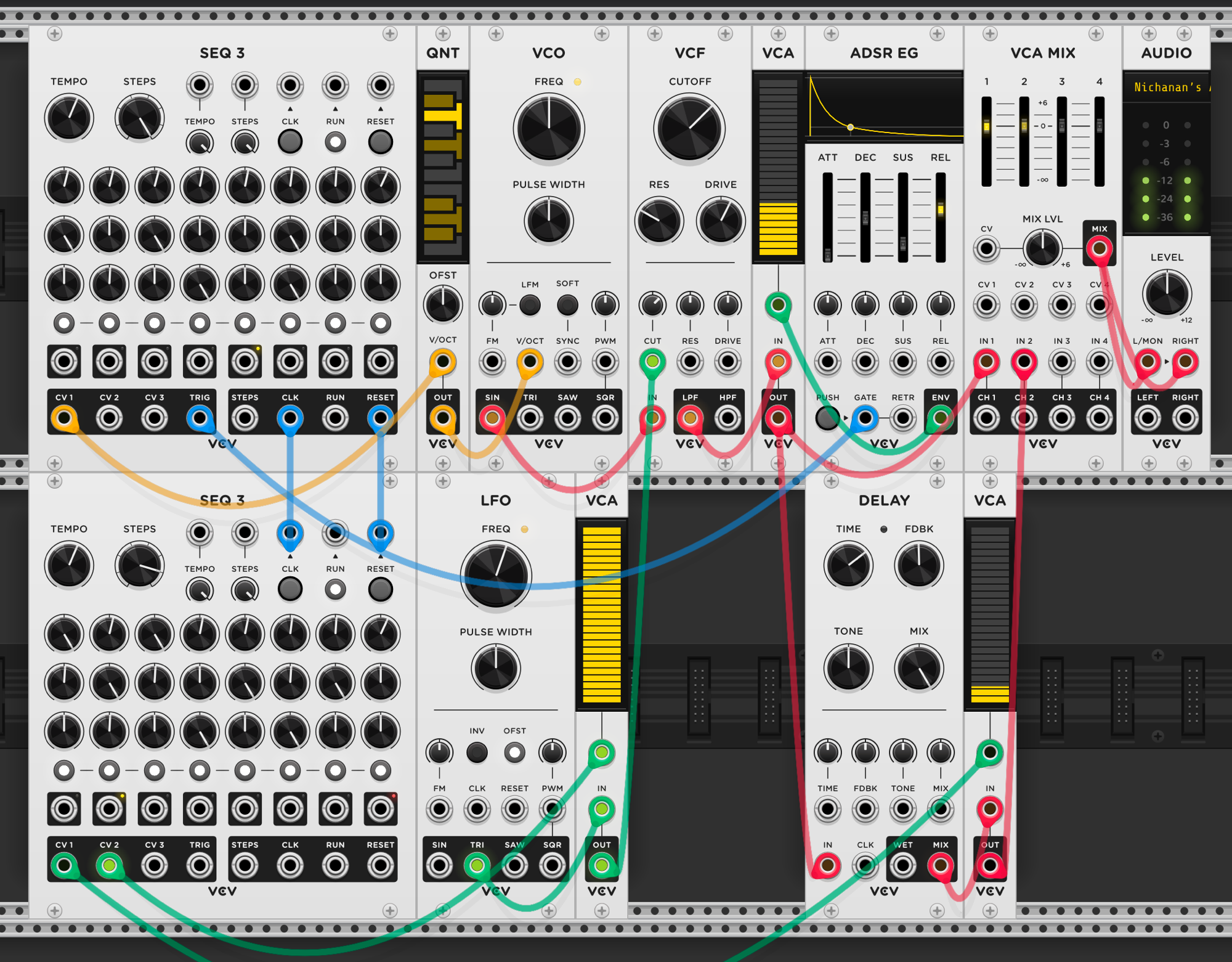Click the DELAY MIX knob
The image size is (1232, 962).
(918, 668)
